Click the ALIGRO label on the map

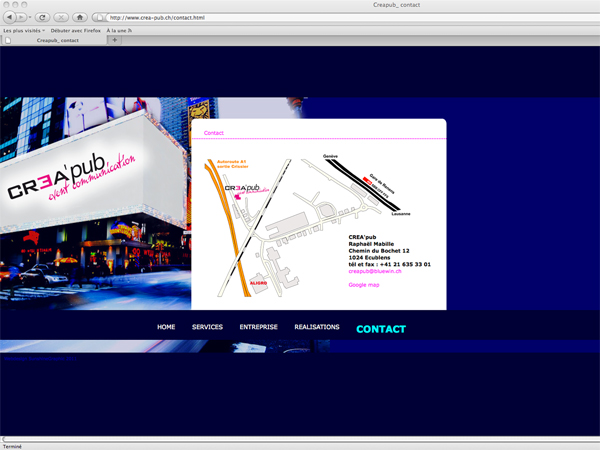[258, 283]
